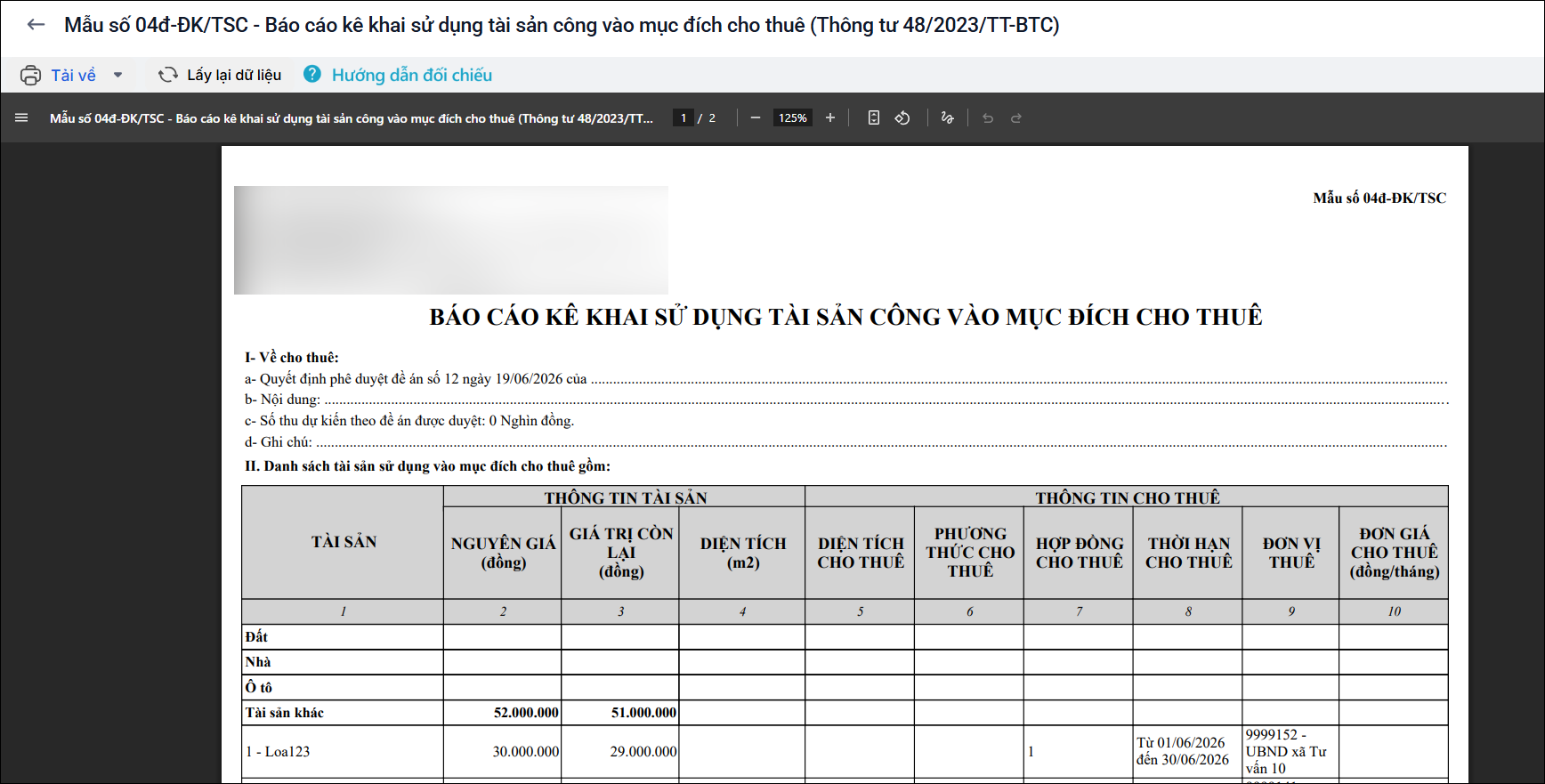Click the GIÁ TRỊ CÒN LẠI column header
This screenshot has width=1545, height=784.
[621, 553]
